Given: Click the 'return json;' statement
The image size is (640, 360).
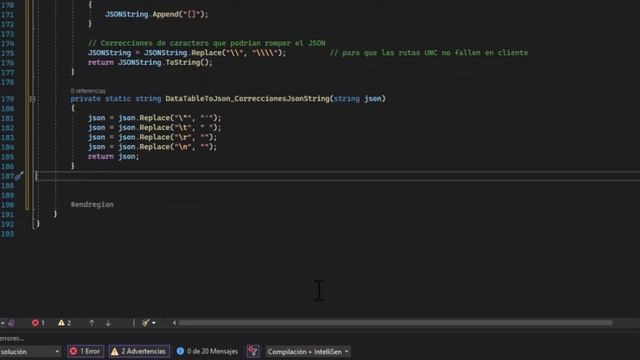Looking at the screenshot, I should click(x=113, y=156).
